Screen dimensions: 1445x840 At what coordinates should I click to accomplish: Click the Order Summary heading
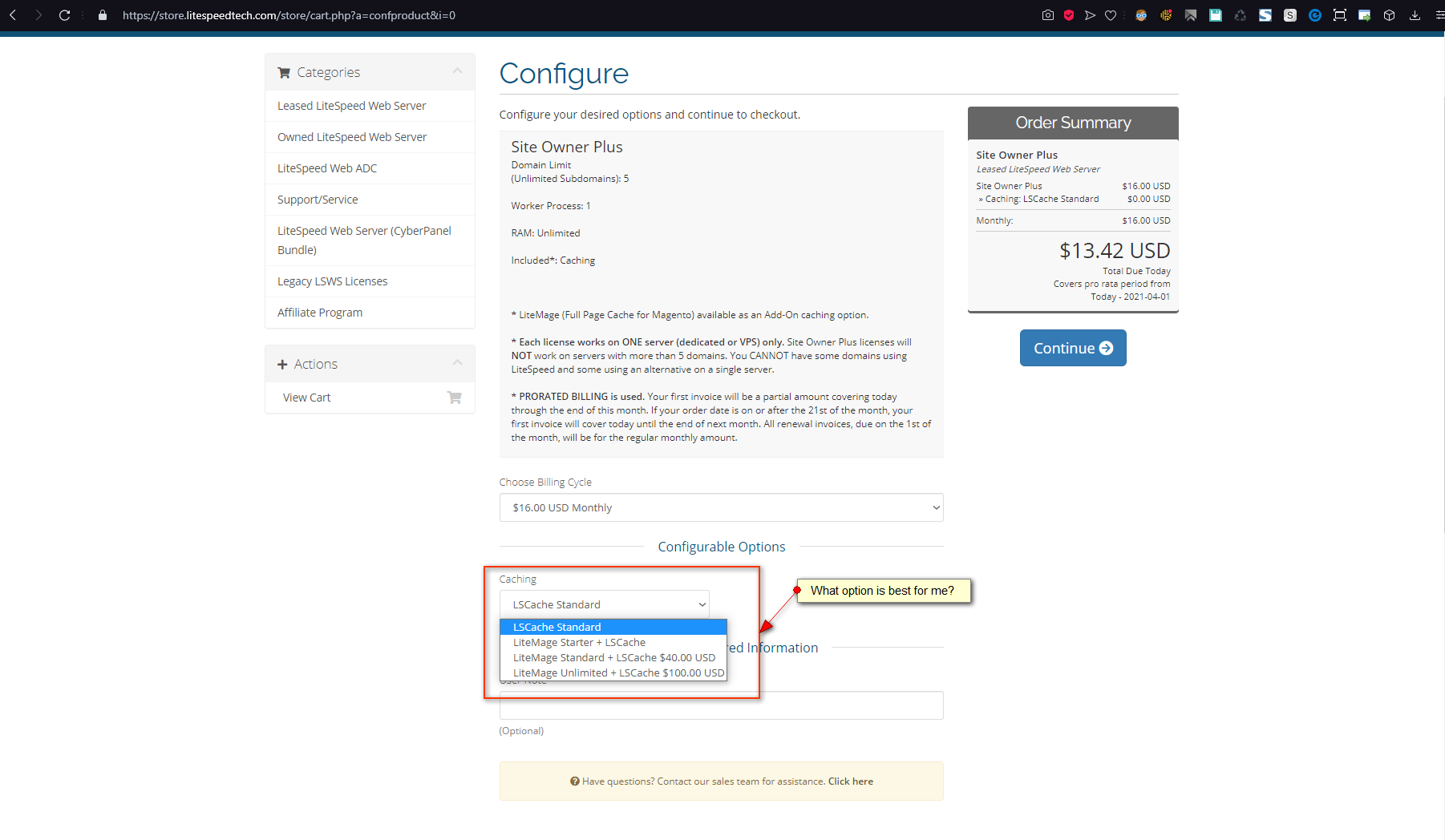(1073, 123)
